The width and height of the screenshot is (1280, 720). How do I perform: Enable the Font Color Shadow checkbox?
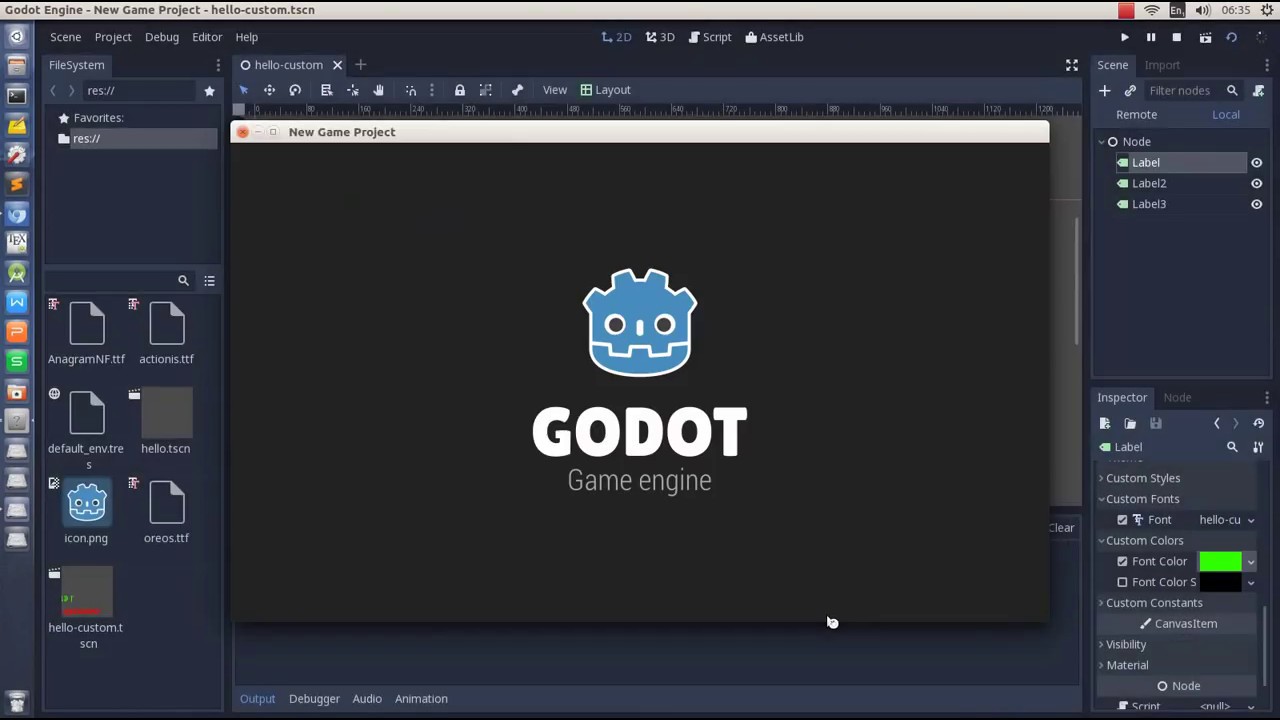(1122, 582)
